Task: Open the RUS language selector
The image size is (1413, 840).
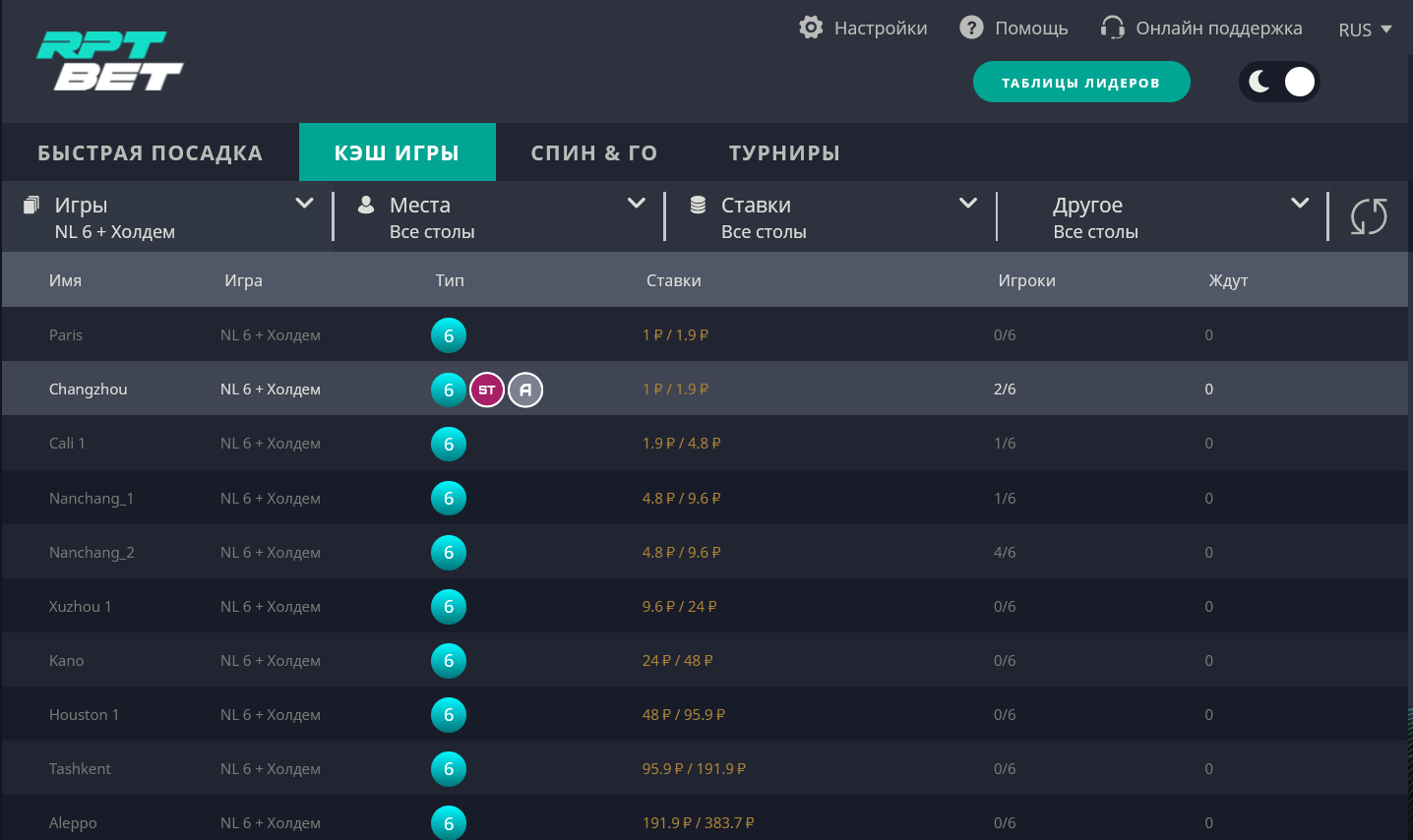Action: pos(1364,30)
